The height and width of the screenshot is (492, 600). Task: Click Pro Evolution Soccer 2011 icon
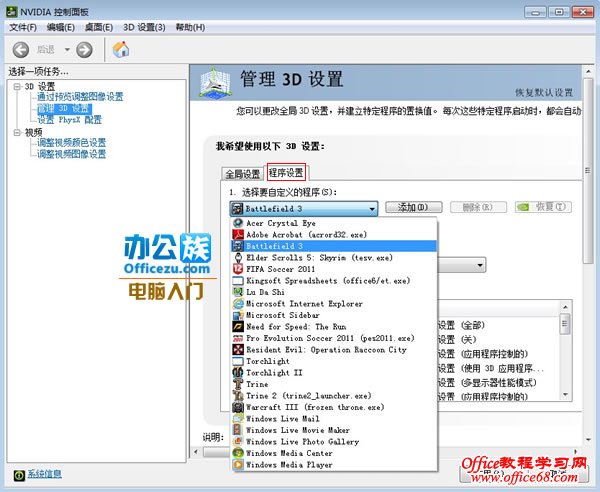click(238, 338)
